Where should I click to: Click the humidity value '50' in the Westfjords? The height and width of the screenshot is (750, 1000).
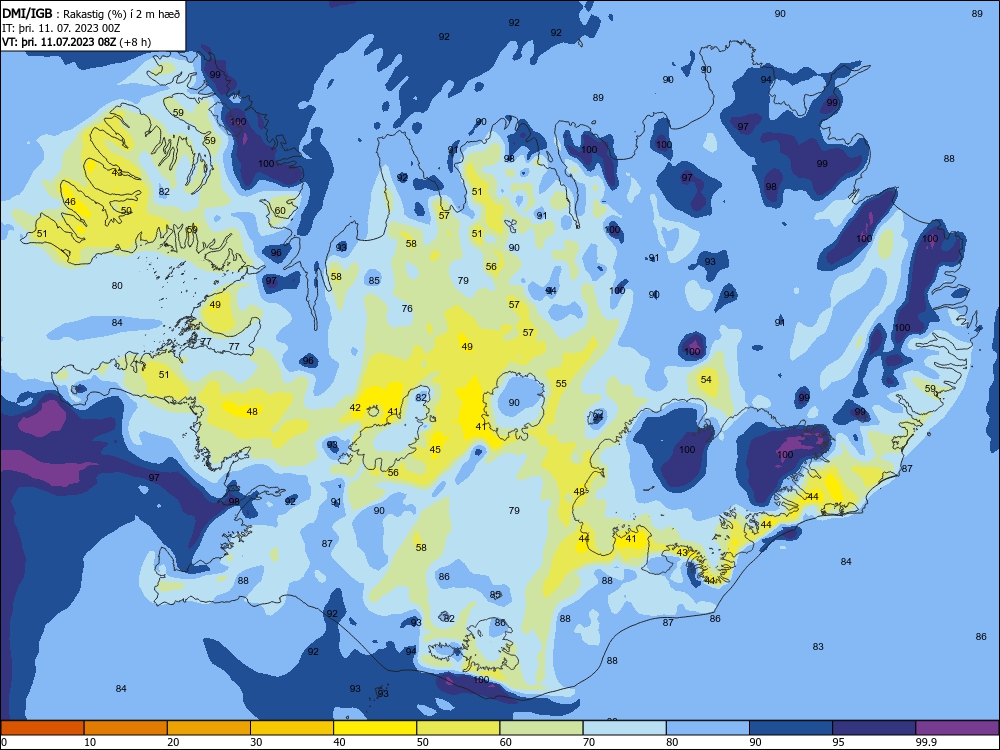(x=126, y=210)
